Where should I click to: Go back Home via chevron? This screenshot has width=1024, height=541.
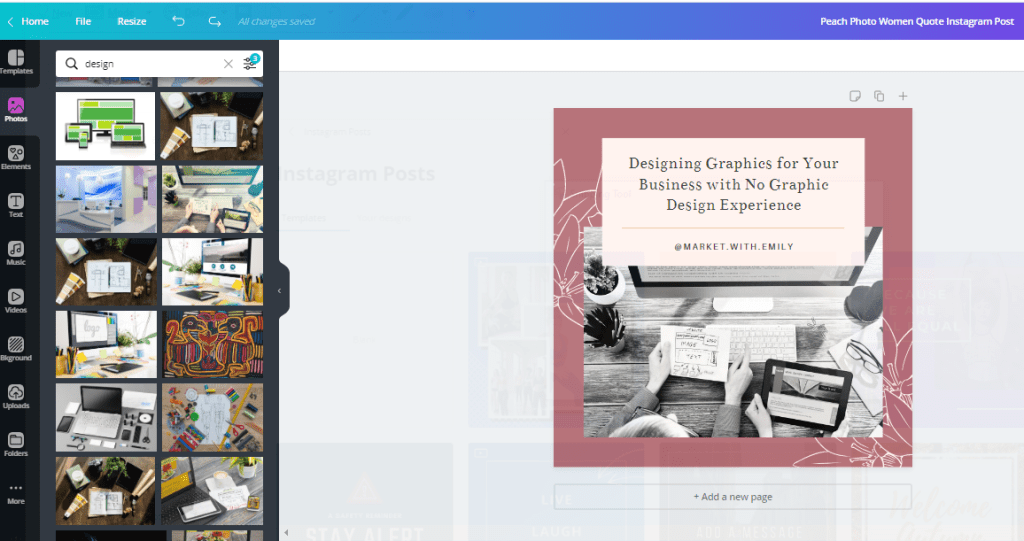point(10,21)
